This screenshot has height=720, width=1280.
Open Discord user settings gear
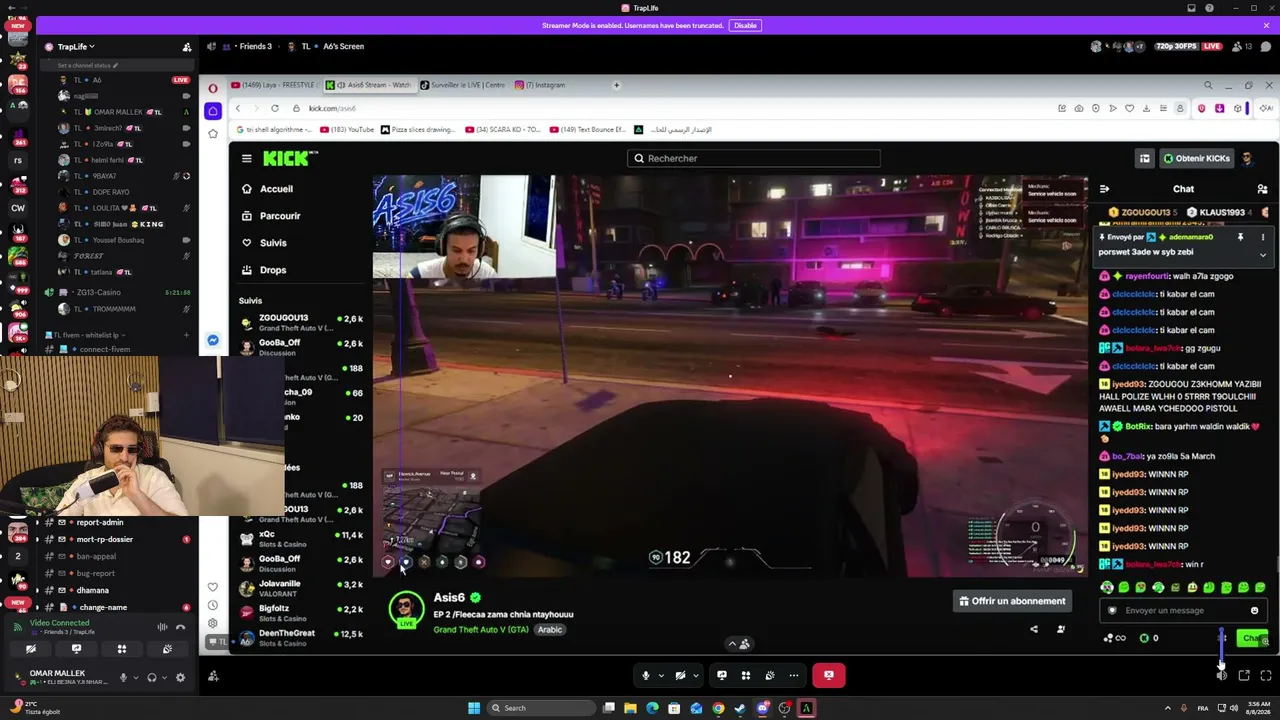tap(180, 677)
